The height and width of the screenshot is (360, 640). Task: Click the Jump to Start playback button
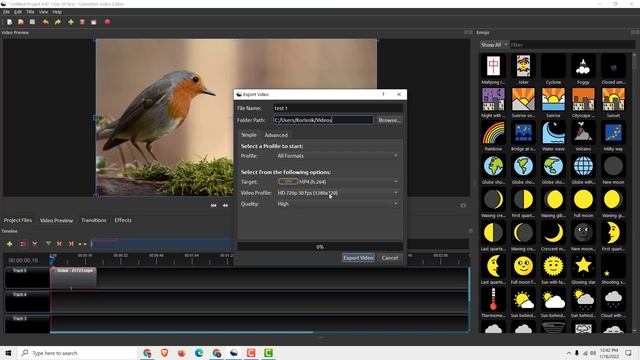[213, 206]
